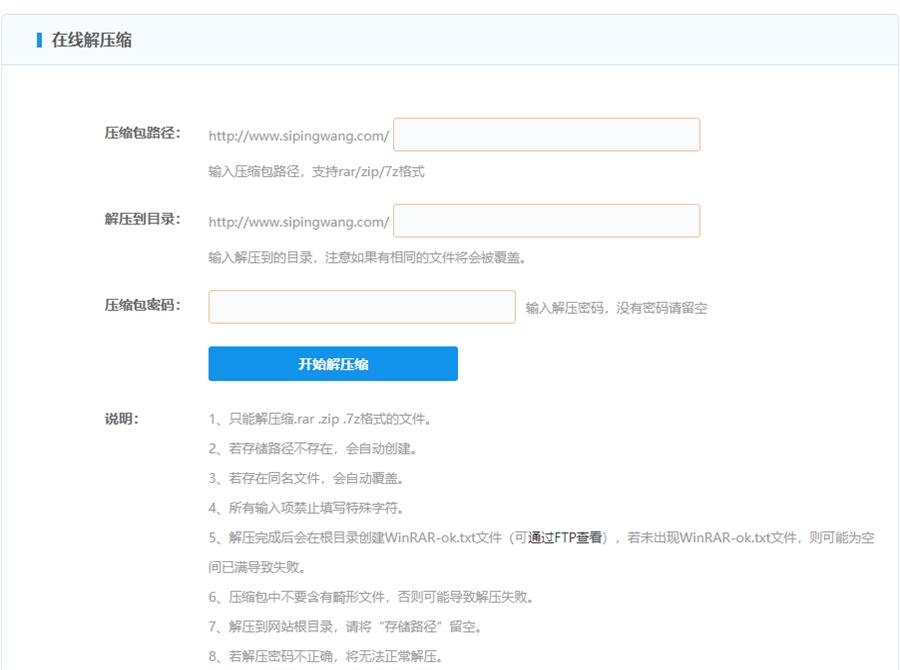Click the 压缩包密码 field label
Image resolution: width=900 pixels, height=670 pixels.
click(x=142, y=305)
